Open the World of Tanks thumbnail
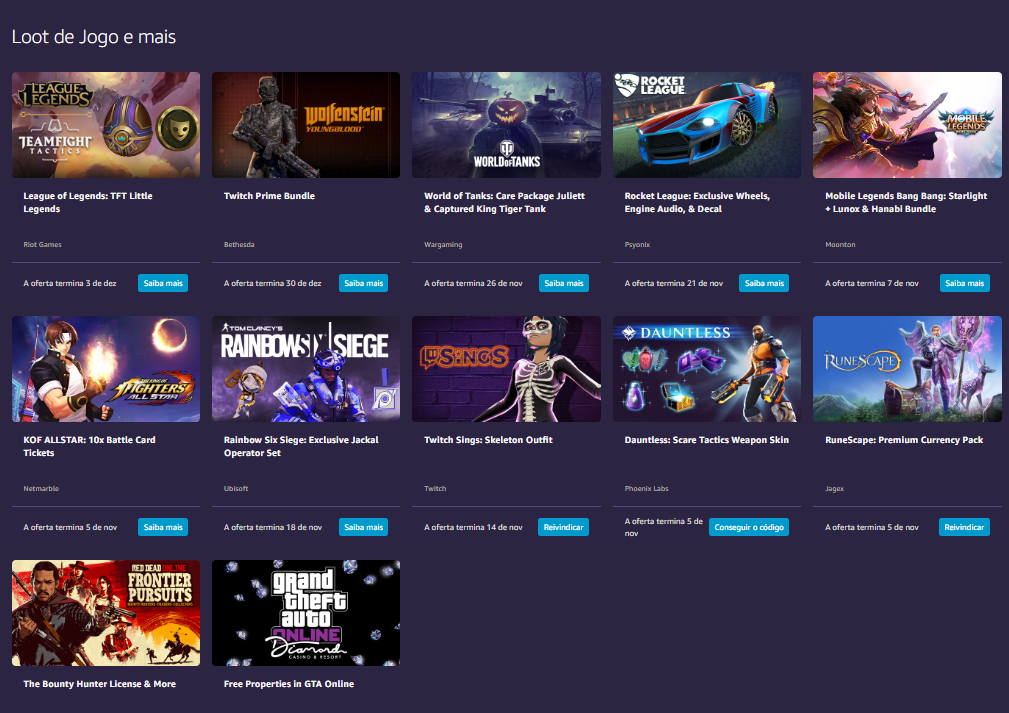The width and height of the screenshot is (1009, 713). point(506,125)
